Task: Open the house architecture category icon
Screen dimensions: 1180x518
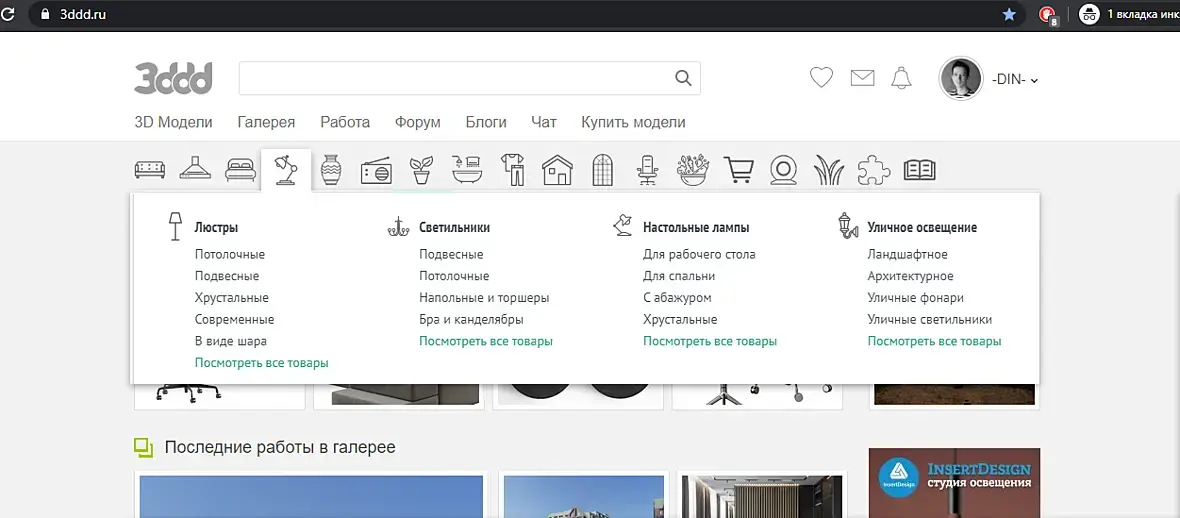Action: (558, 170)
